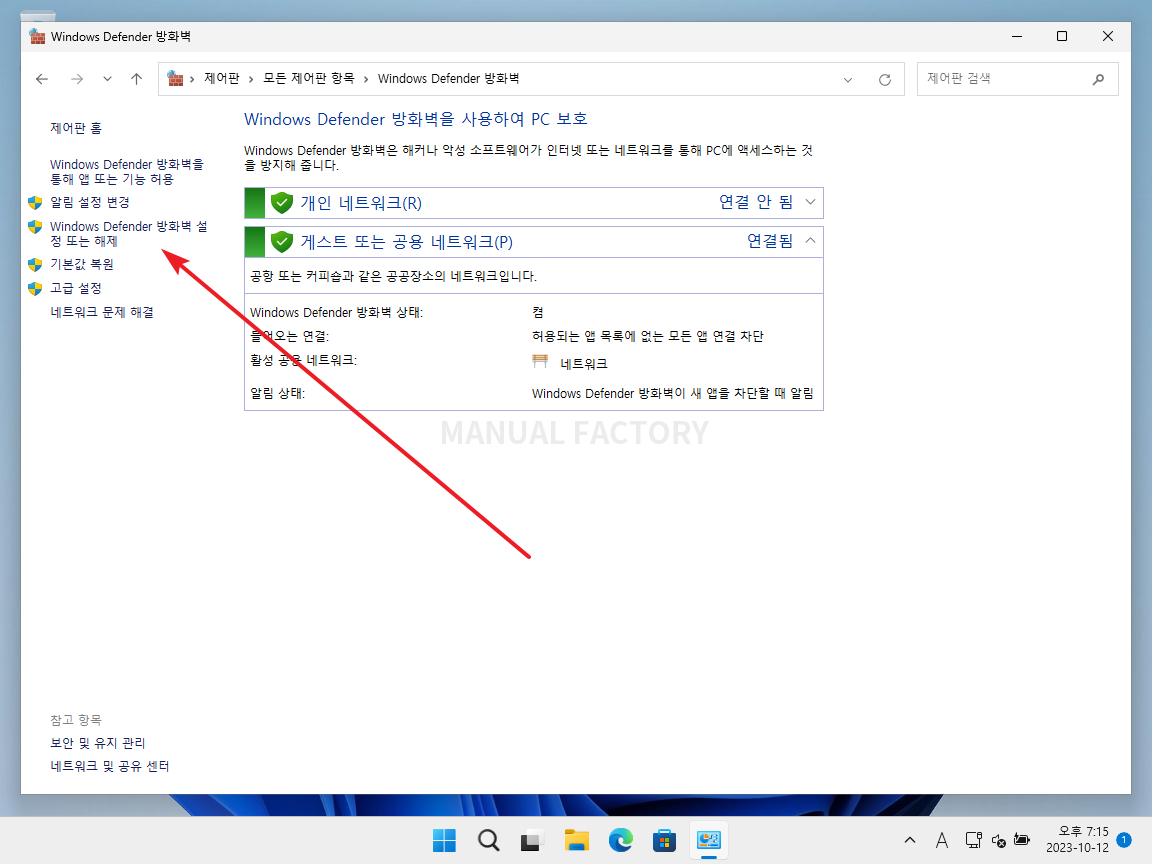Viewport: 1152px width, 864px height.
Task: Open Windows Defender 방화벽을 통해 앱 또는 기능 허용
Action: tap(126, 172)
